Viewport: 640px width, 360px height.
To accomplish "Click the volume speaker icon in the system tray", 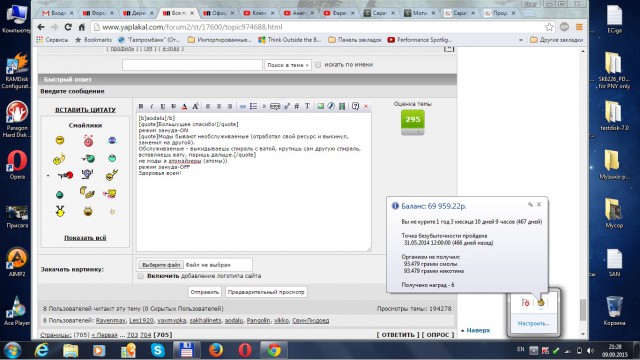I will click(x=590, y=350).
